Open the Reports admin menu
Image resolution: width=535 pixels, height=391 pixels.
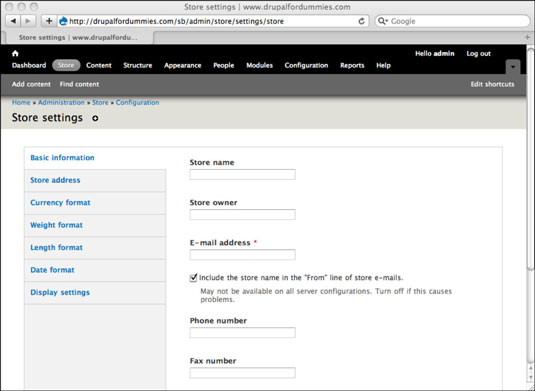(352, 65)
